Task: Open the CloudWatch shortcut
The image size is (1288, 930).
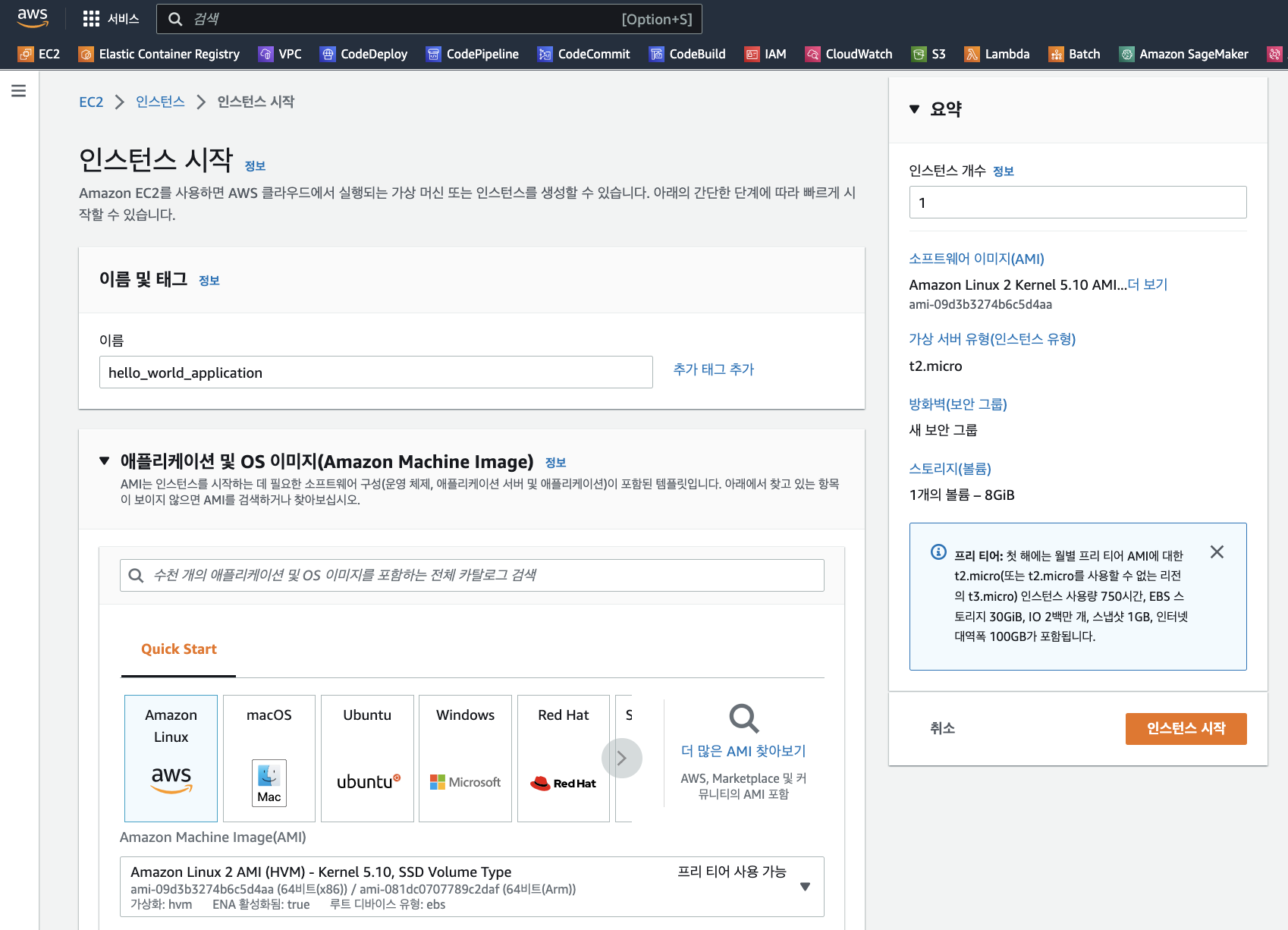Action: [849, 54]
